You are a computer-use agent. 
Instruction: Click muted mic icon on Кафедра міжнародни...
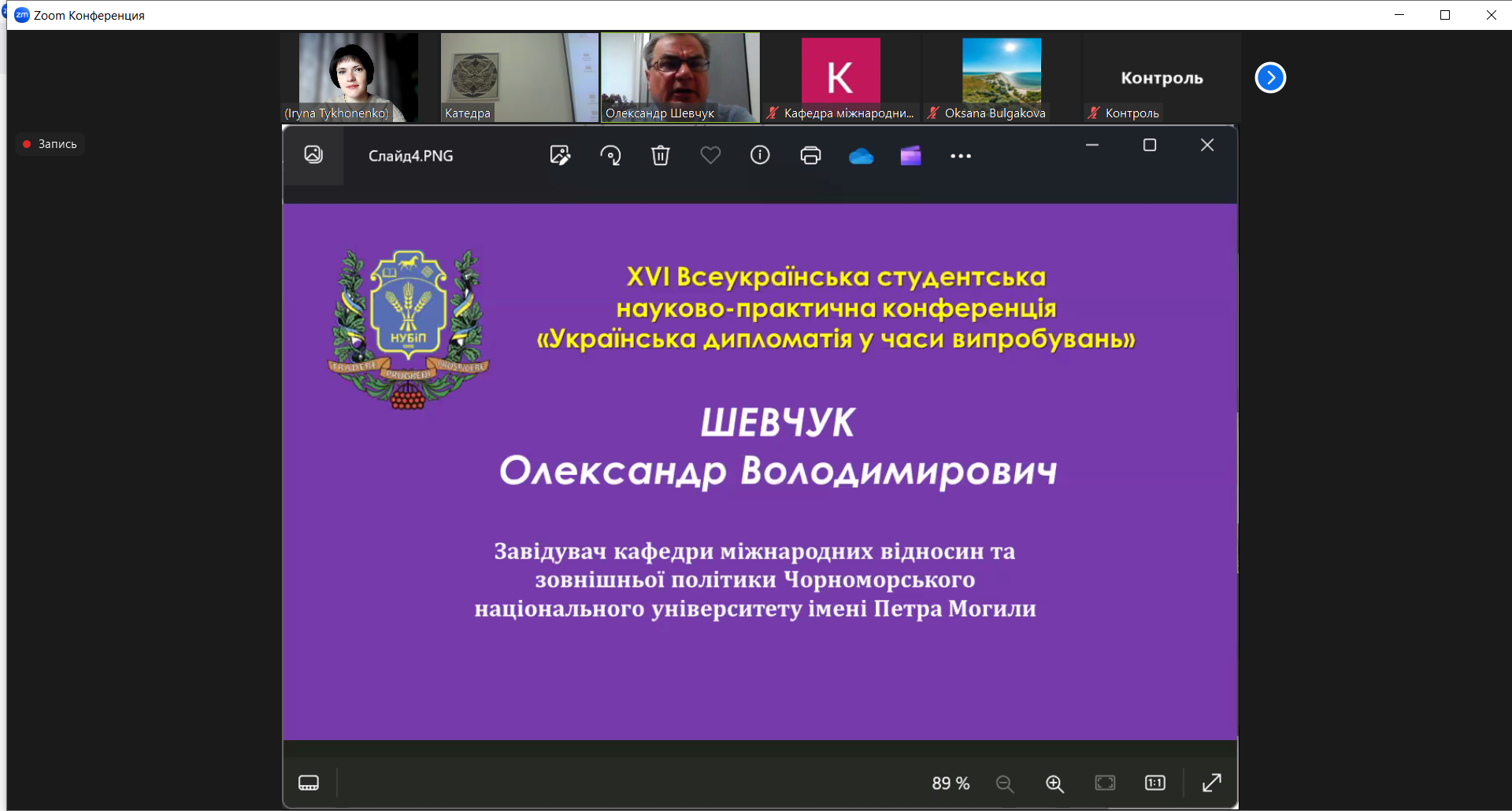tap(773, 113)
